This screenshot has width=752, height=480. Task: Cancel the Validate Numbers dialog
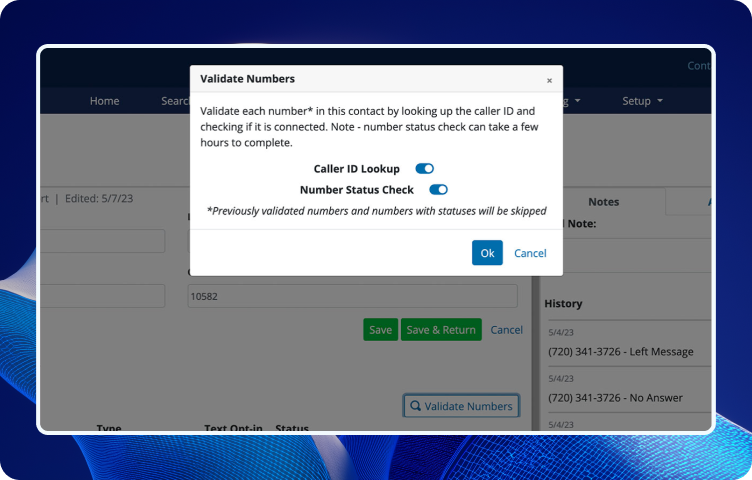tap(530, 253)
